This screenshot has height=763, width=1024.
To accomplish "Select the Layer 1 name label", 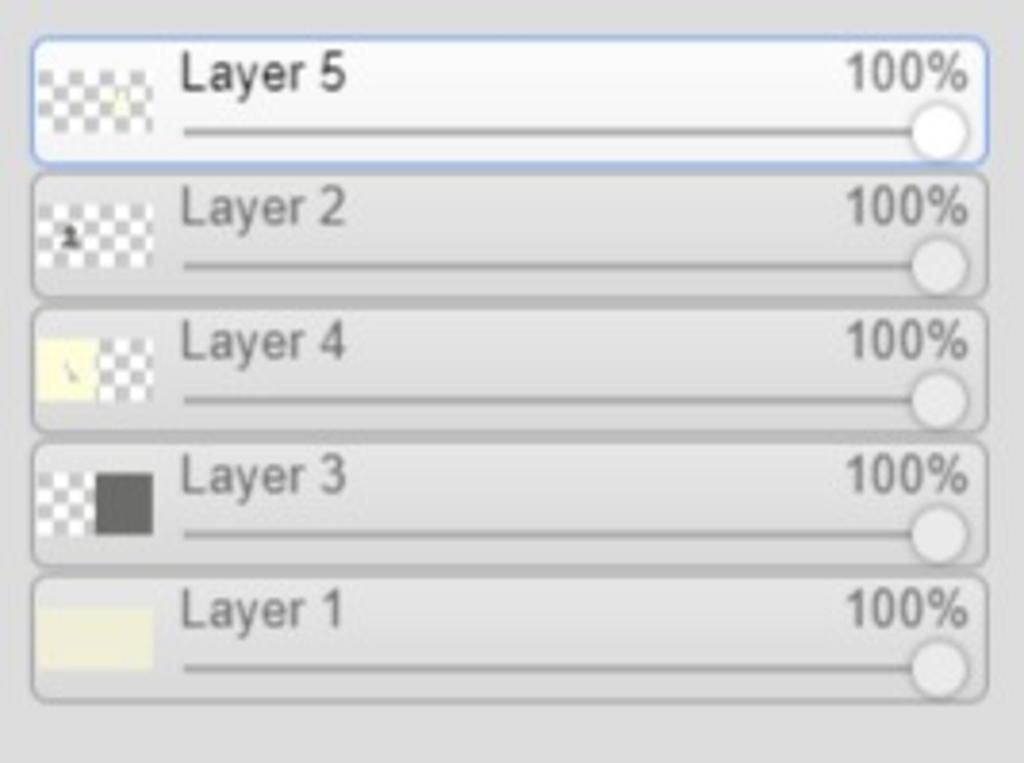I will pos(261,613).
